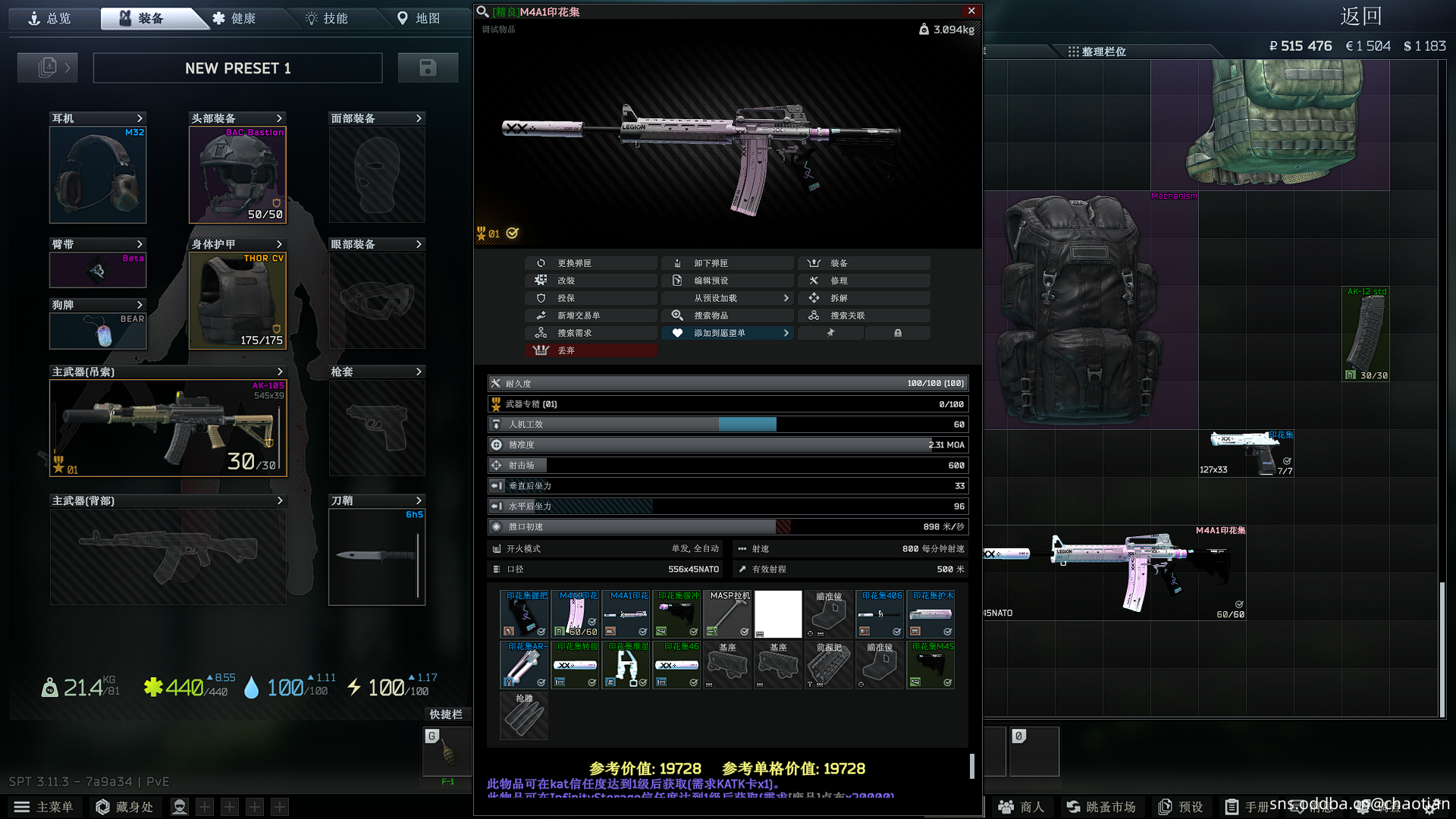1456x819 pixels.
Task: Click the 返回 back button
Action: pyautogui.click(x=1360, y=16)
